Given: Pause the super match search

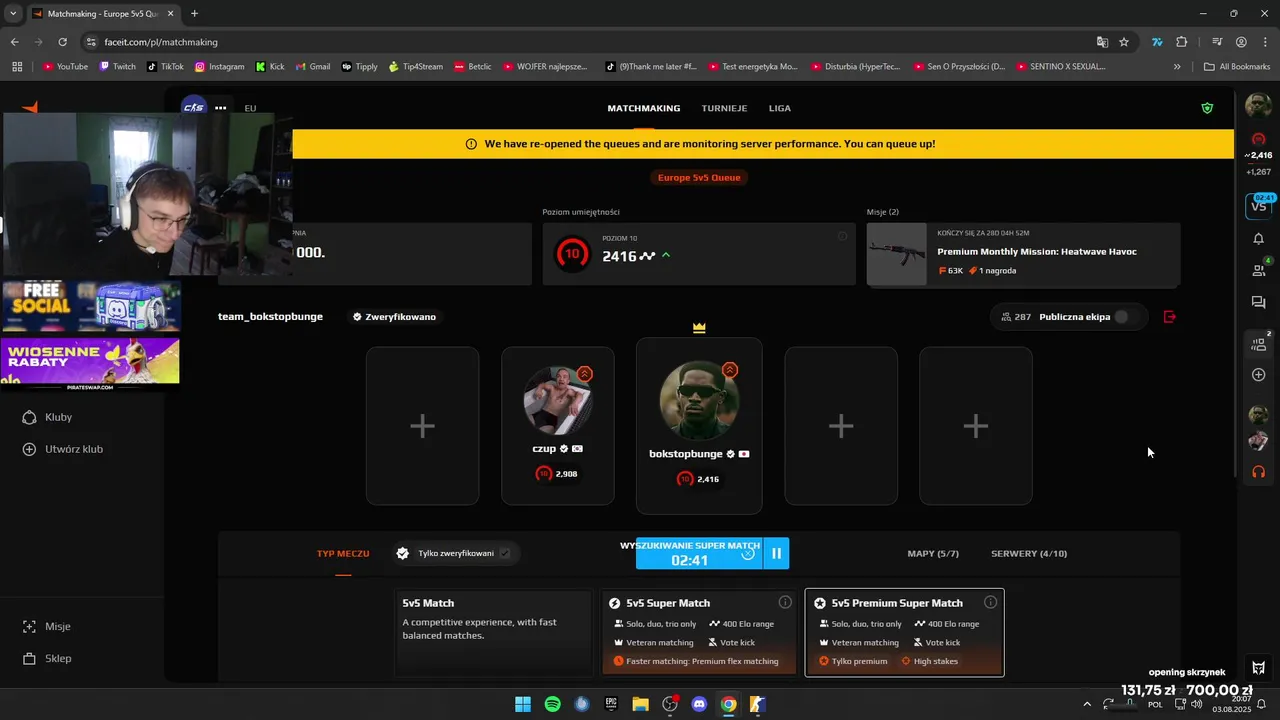Looking at the screenshot, I should pyautogui.click(x=776, y=553).
